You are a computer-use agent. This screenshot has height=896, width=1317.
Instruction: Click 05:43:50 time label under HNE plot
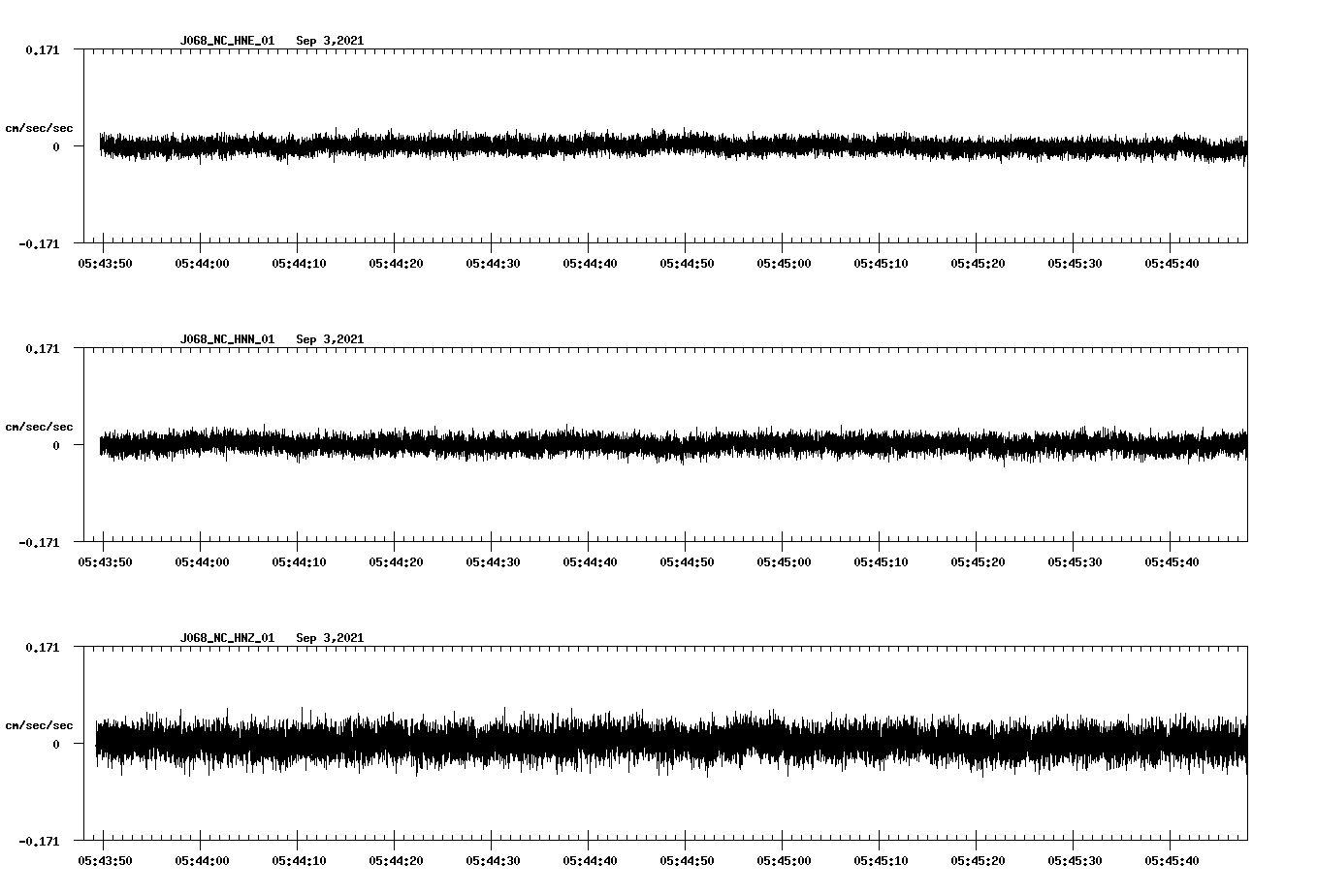[x=105, y=264]
